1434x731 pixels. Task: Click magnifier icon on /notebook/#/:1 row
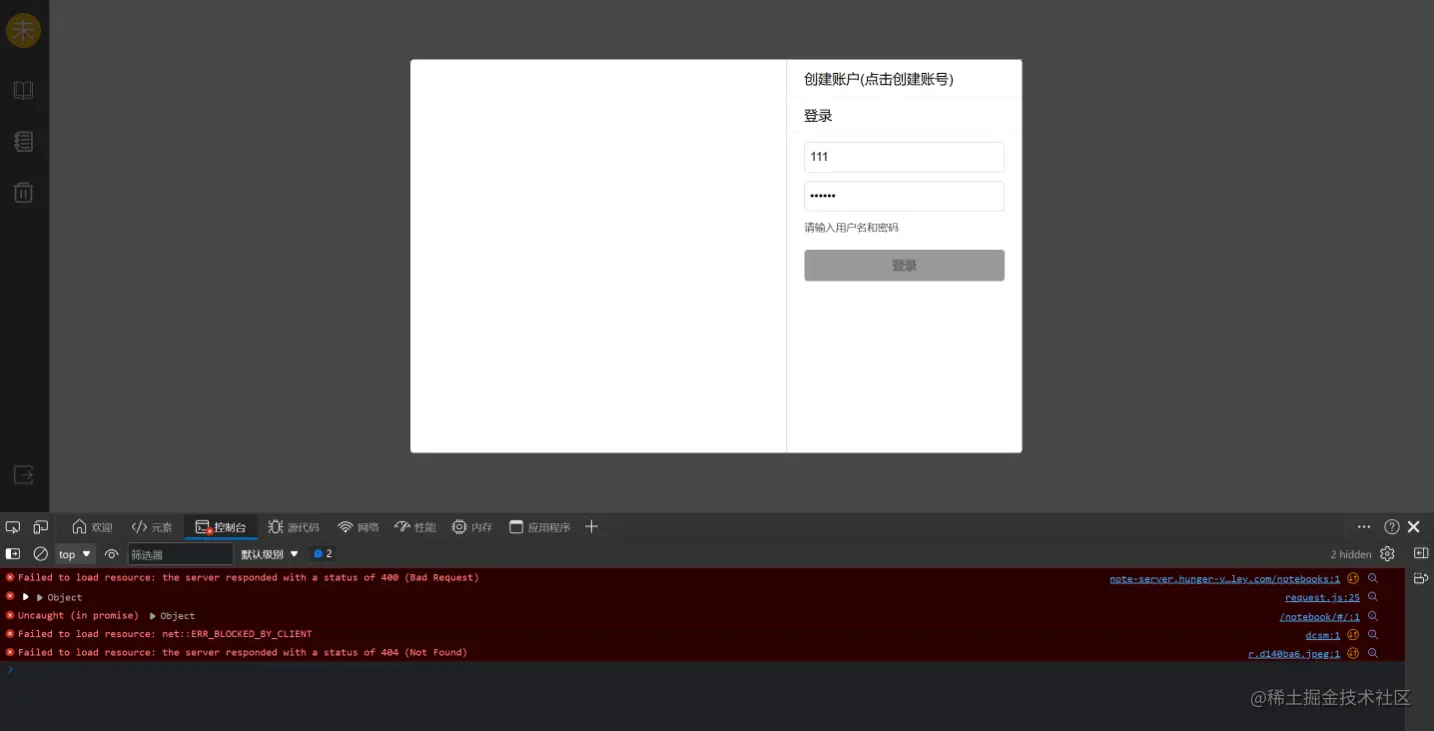point(1373,616)
